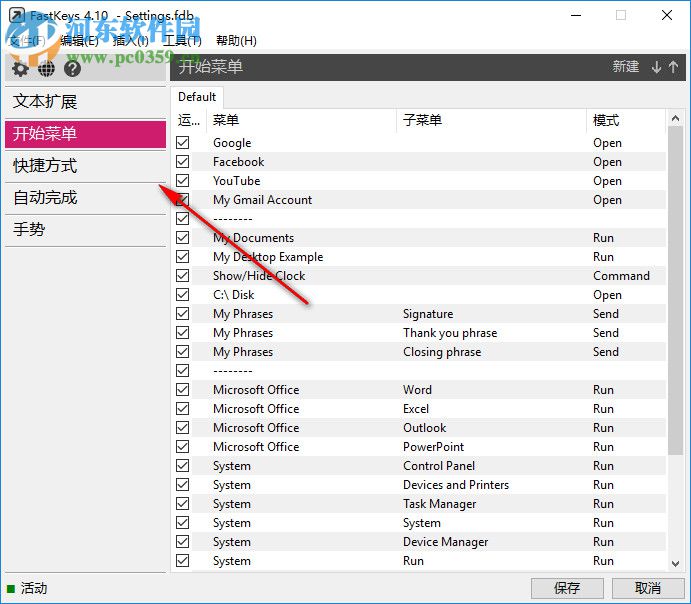The height and width of the screenshot is (604, 691).
Task: Select the My Desktop Example row
Action: (420, 256)
